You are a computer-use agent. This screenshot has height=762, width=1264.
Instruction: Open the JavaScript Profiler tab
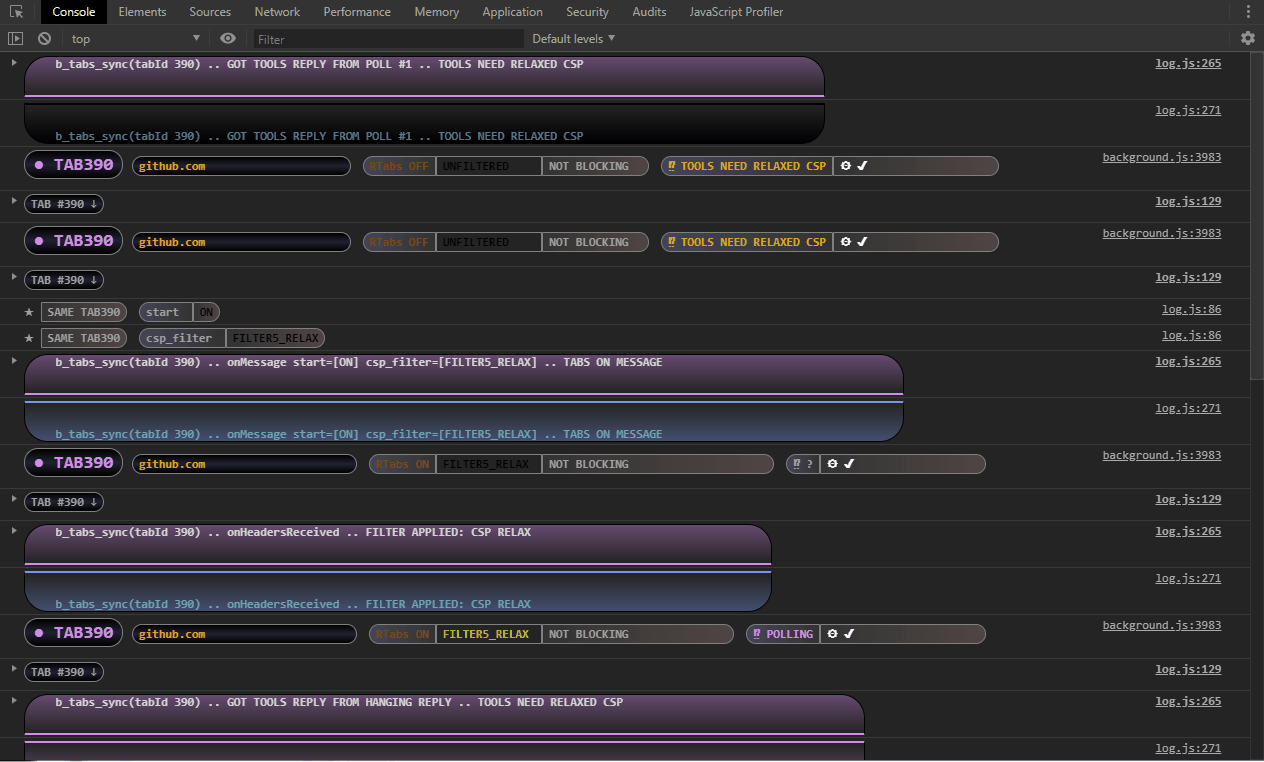tap(736, 12)
